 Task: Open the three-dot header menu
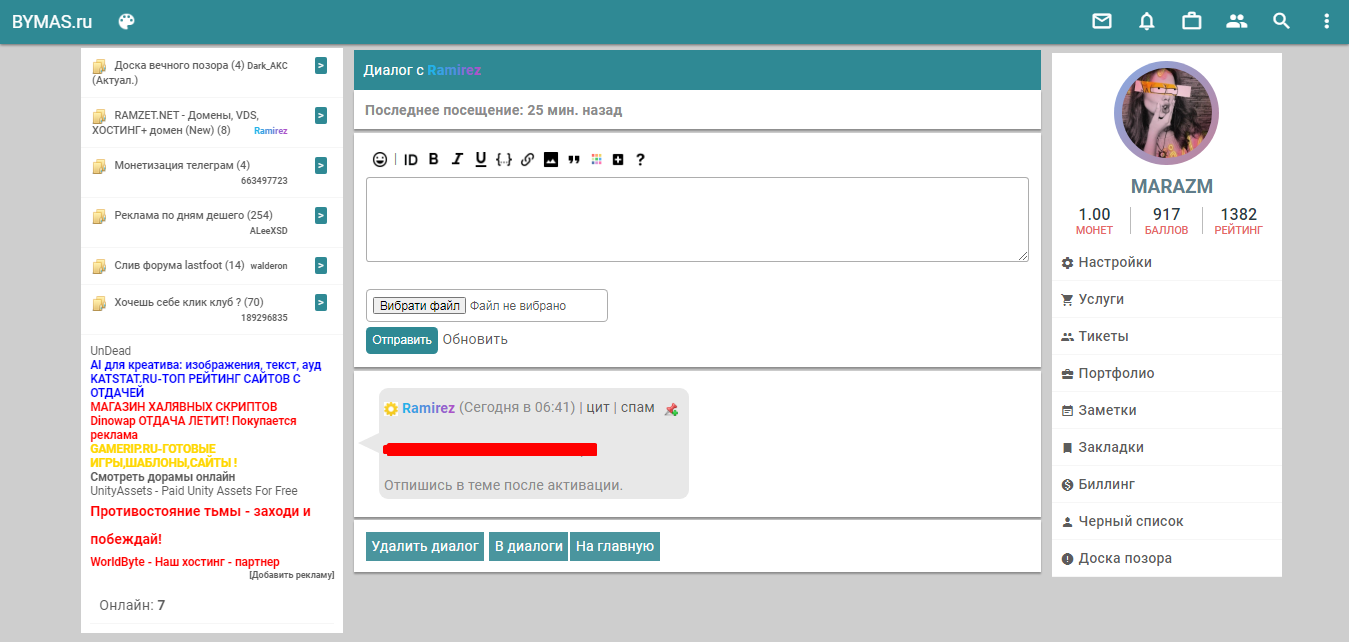1326,21
